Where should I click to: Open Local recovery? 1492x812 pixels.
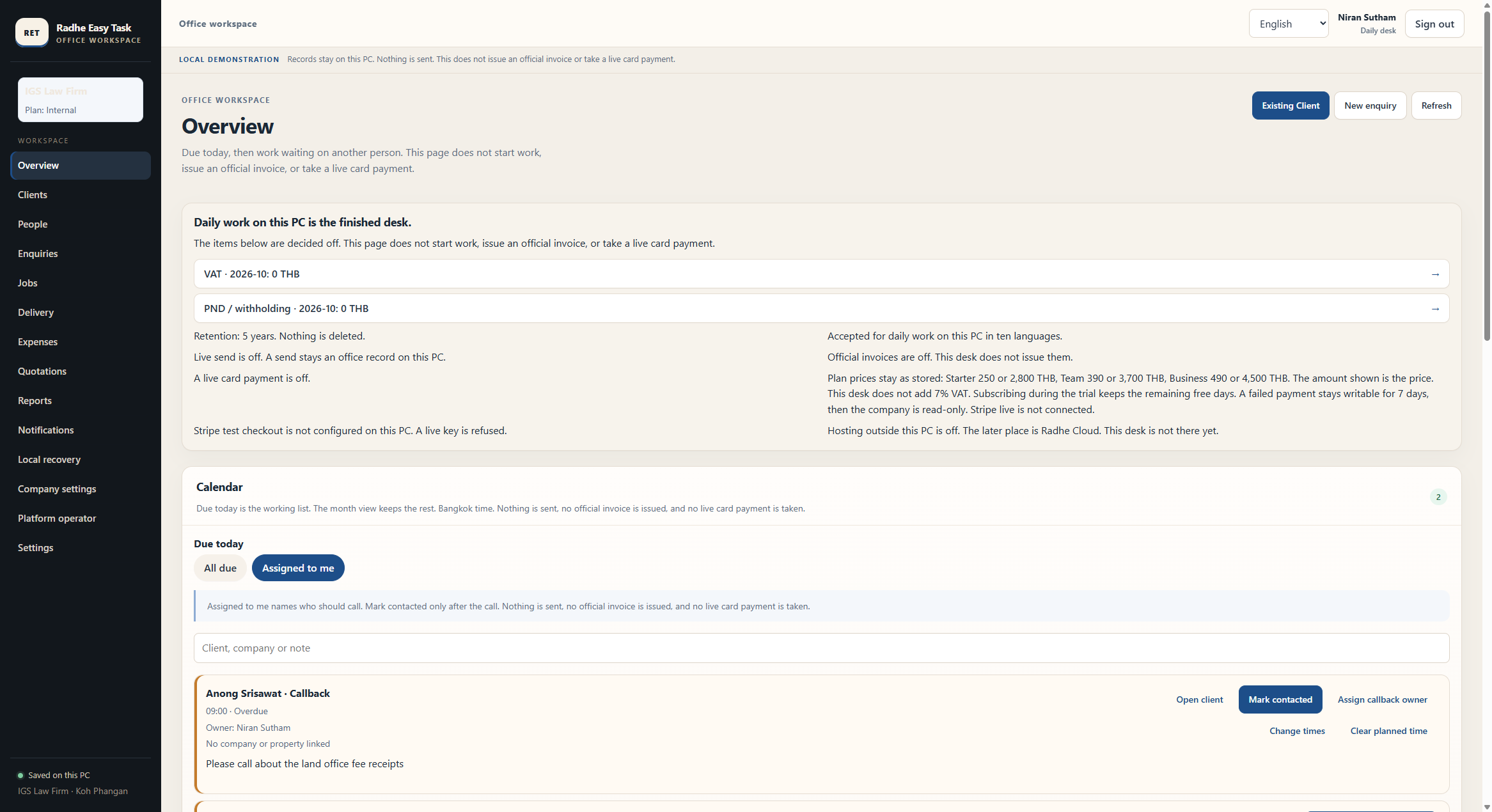(81, 460)
